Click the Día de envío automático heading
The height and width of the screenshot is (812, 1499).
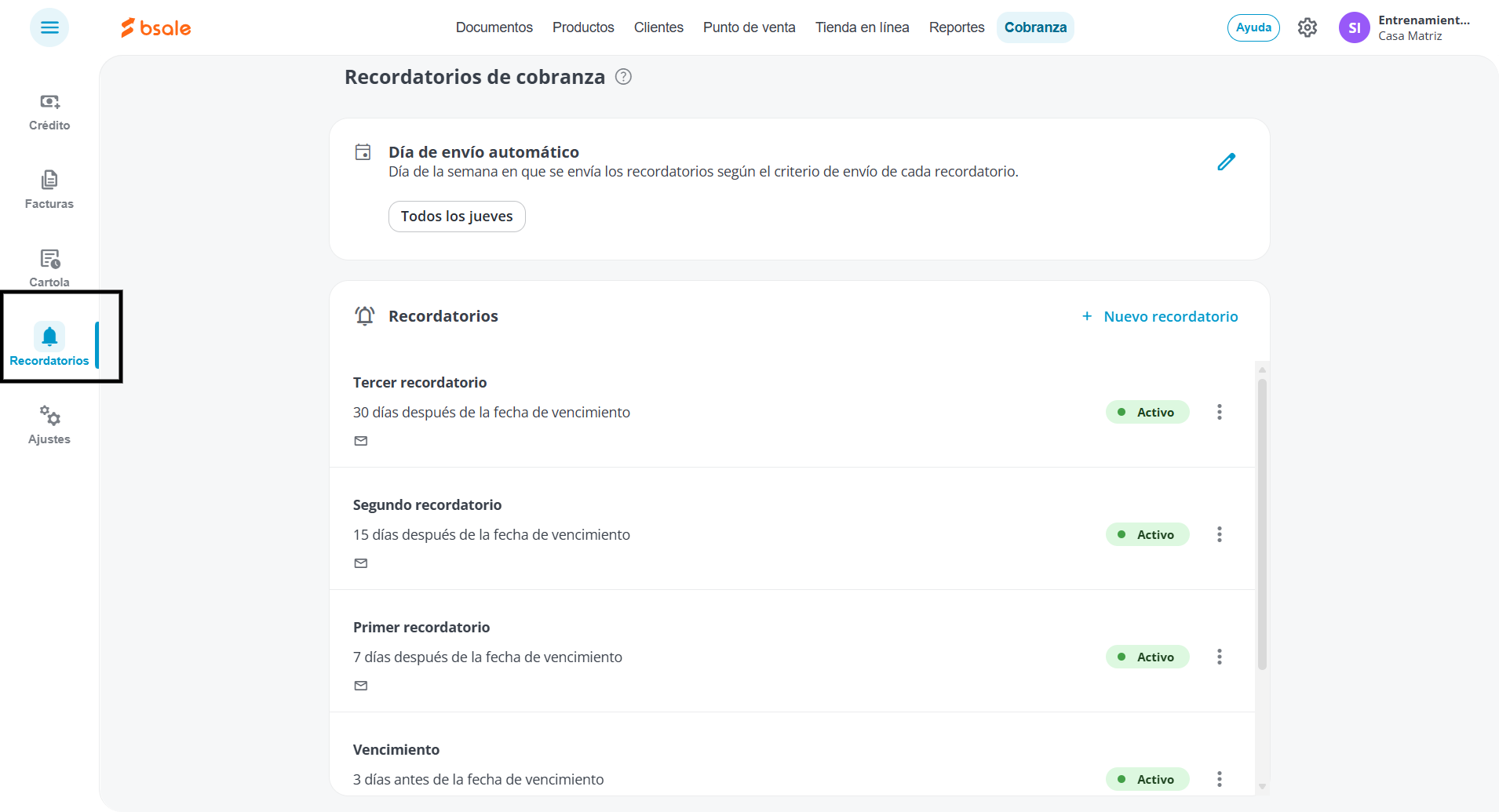pos(483,152)
